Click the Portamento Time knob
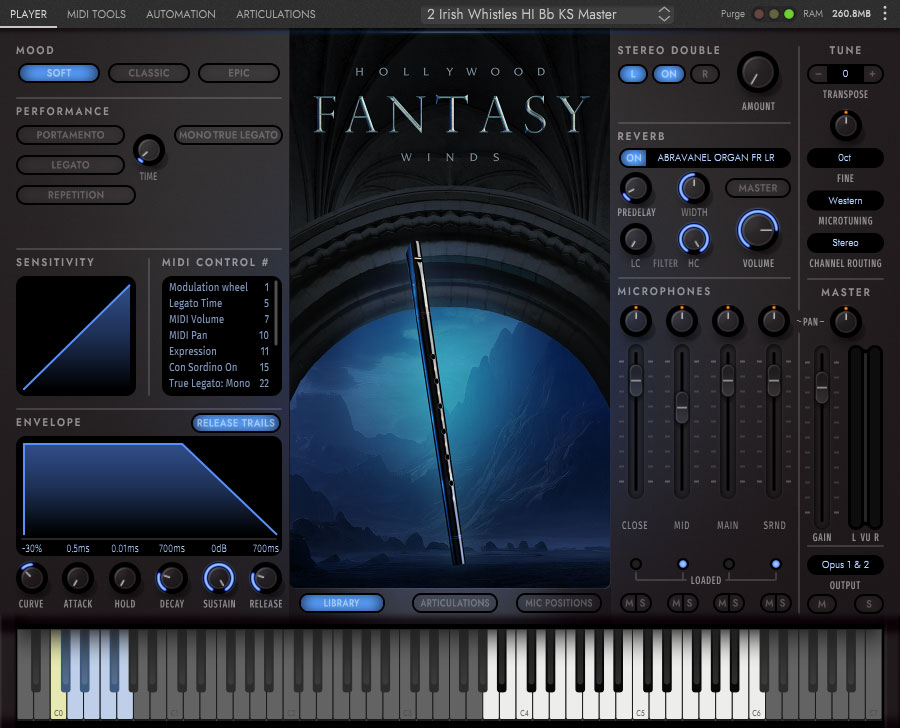The height and width of the screenshot is (728, 900). [x=149, y=150]
